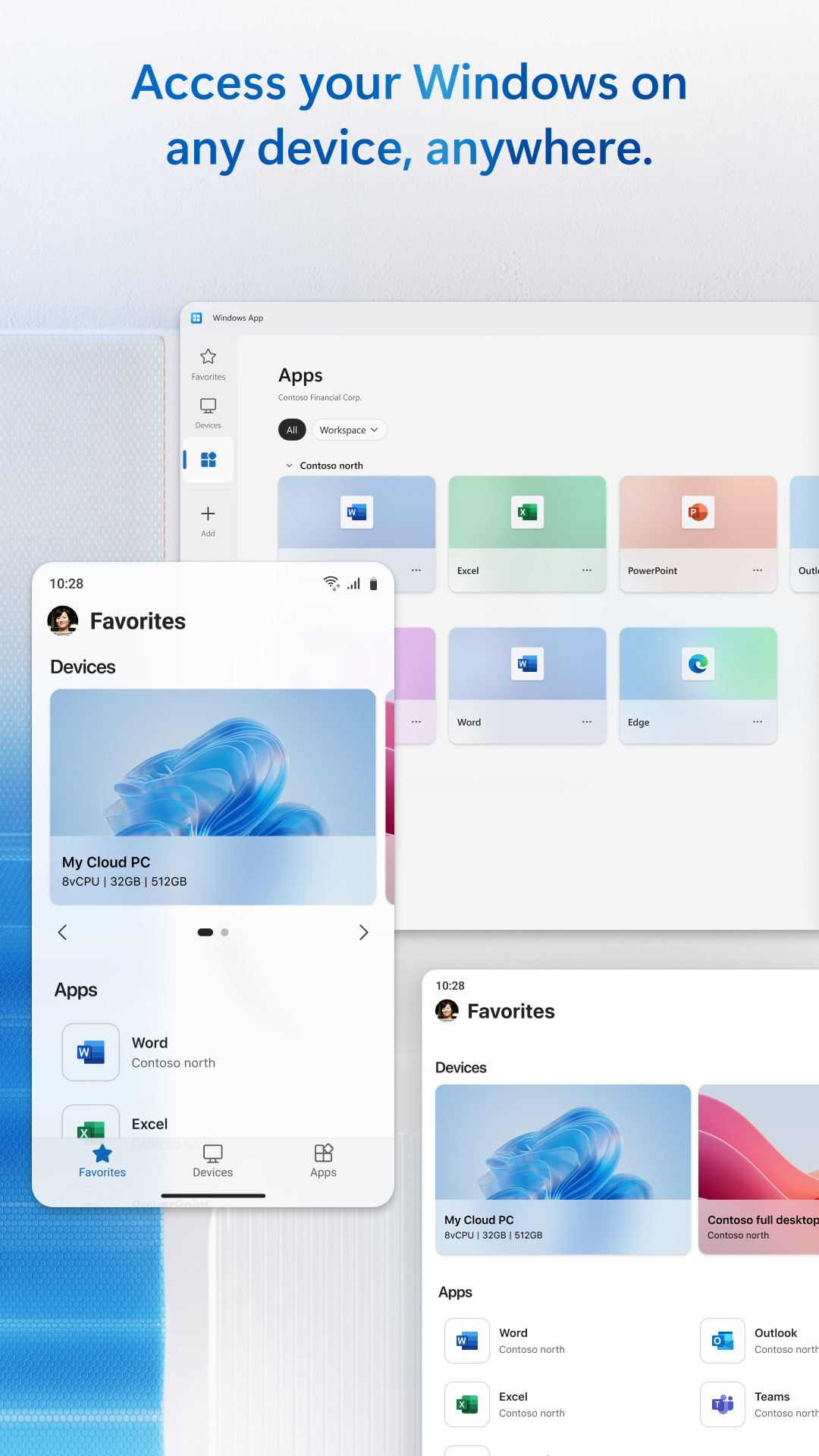Open My Cloud PC card on phone

click(212, 796)
